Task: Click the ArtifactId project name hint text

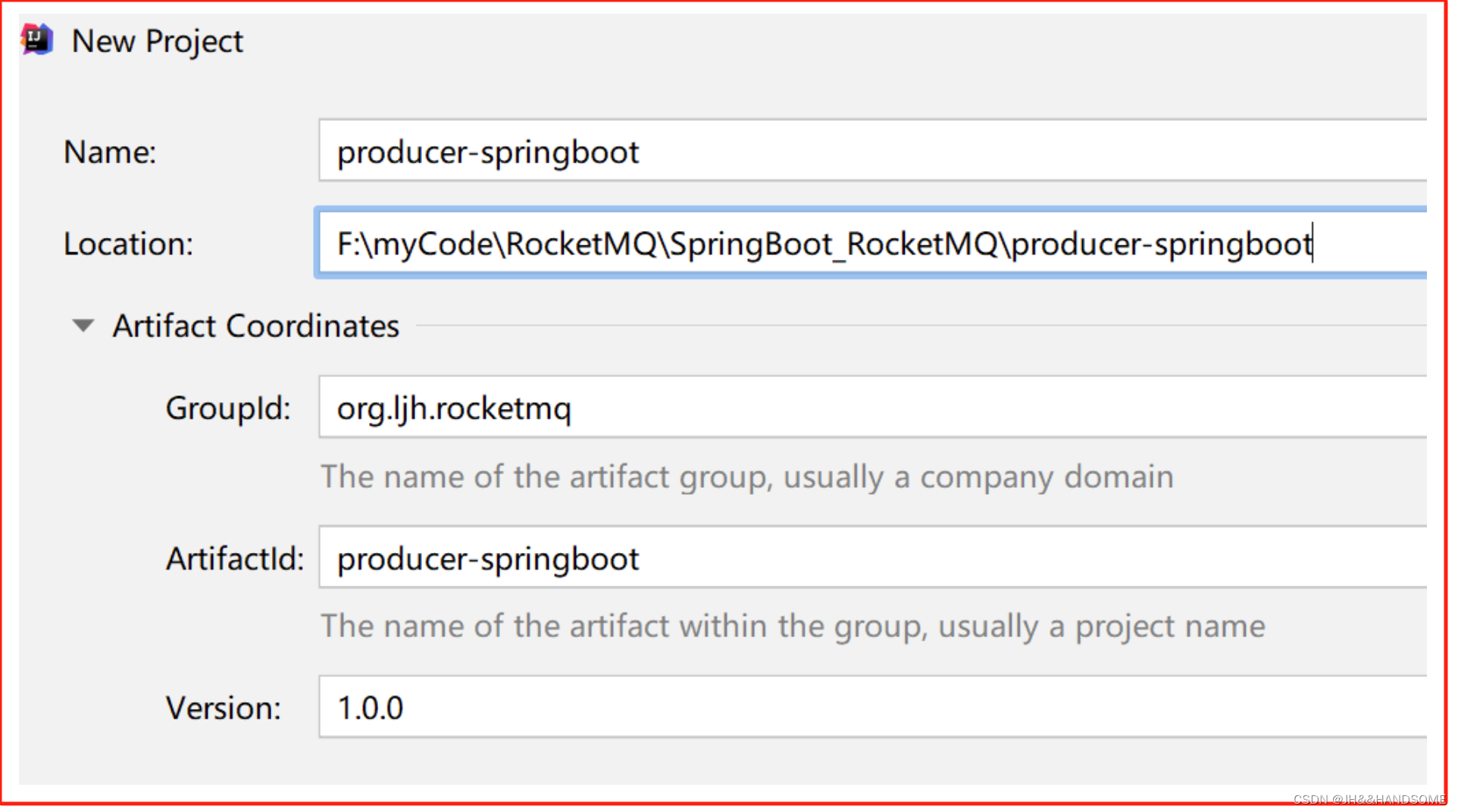Action: point(793,626)
